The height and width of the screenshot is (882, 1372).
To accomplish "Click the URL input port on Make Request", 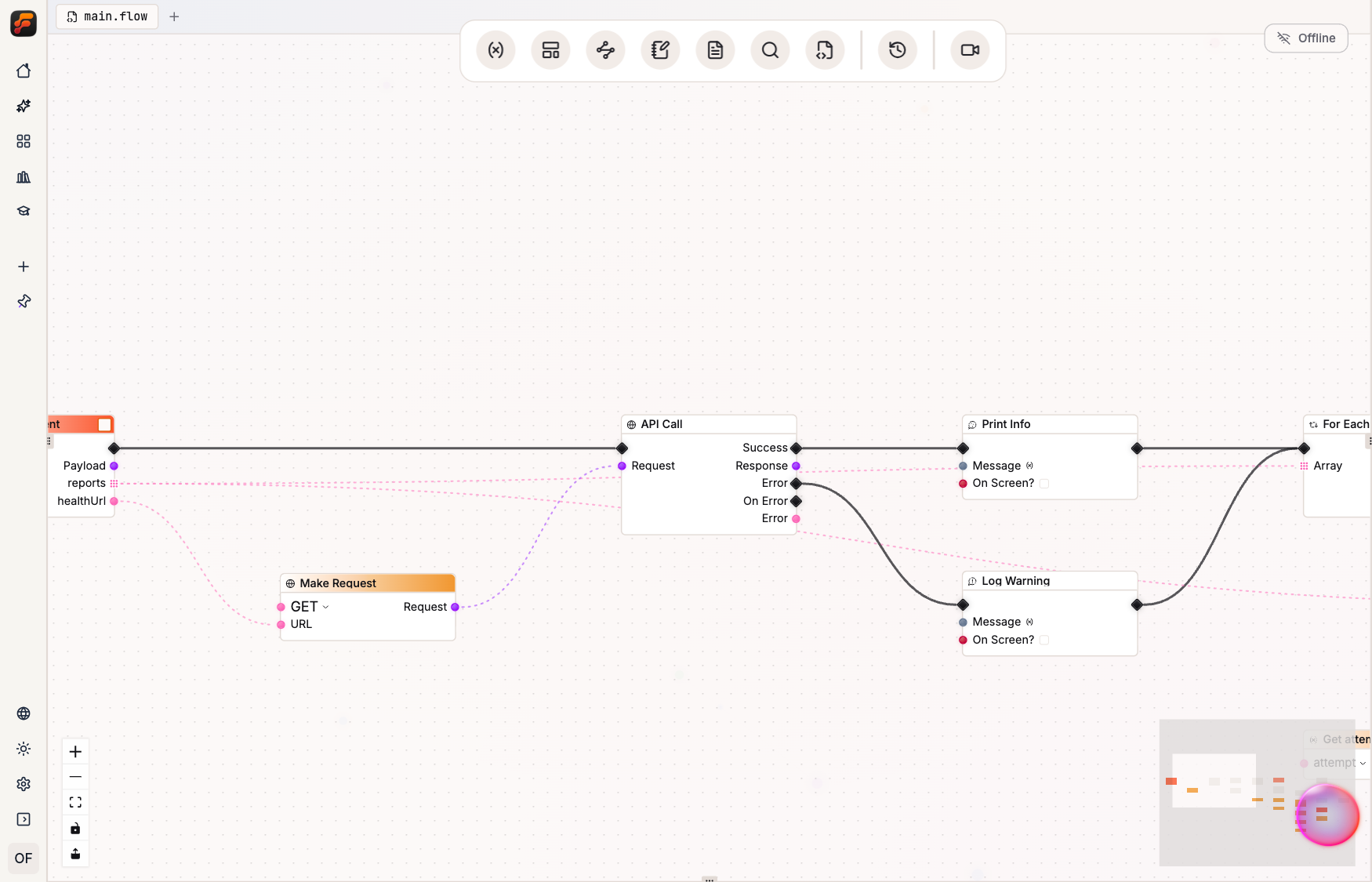I will pyautogui.click(x=281, y=625).
